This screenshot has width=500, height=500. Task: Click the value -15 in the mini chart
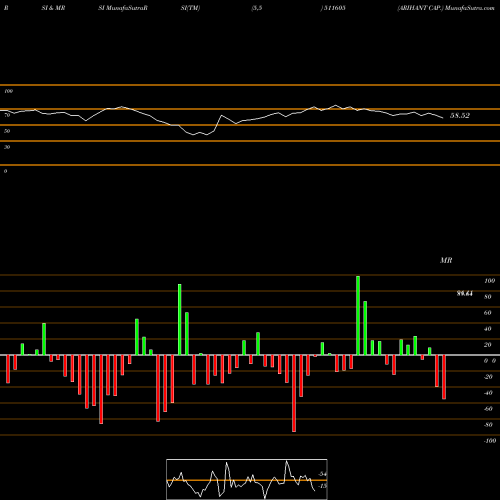pos(322,486)
